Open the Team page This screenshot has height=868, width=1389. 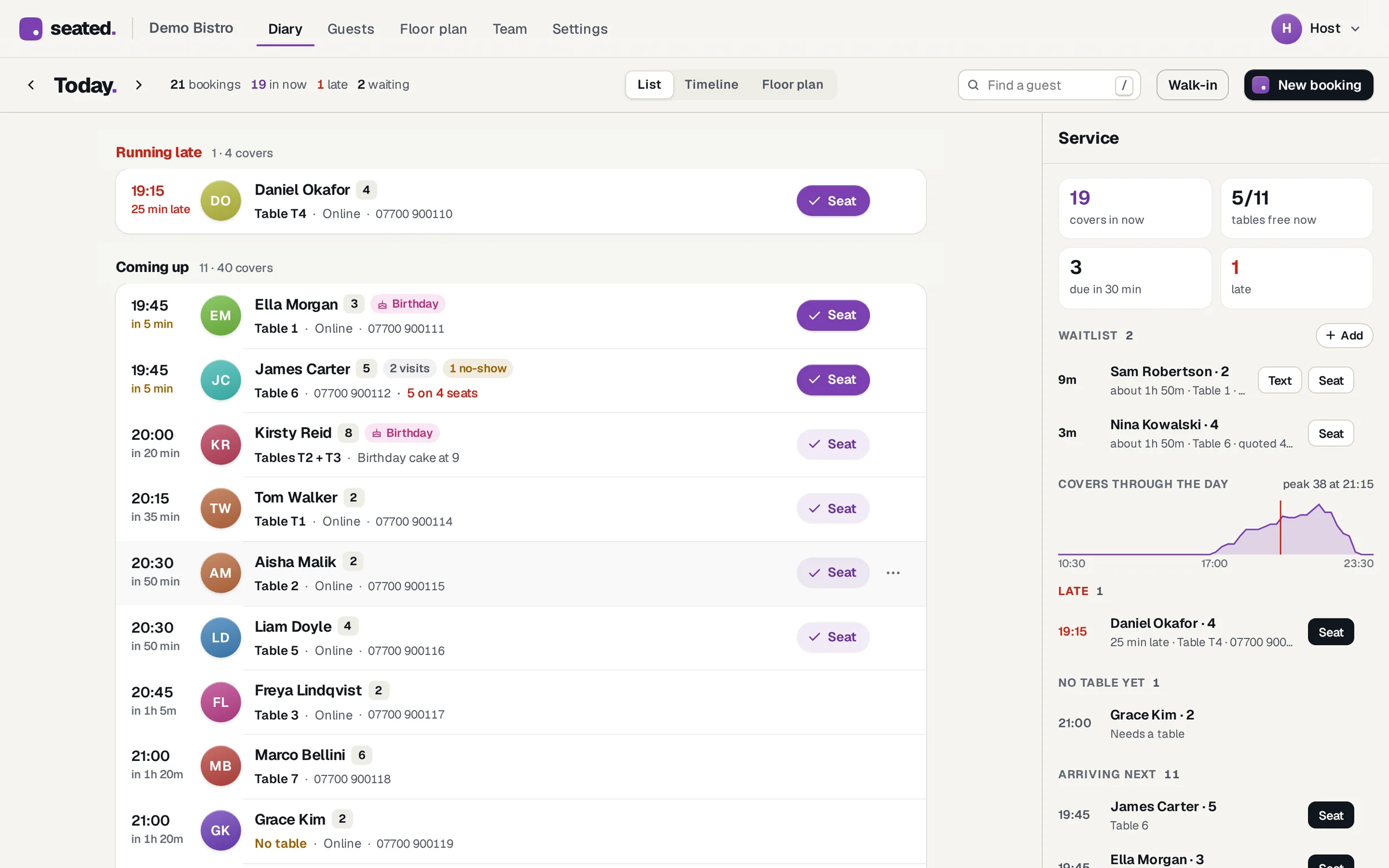[509, 29]
